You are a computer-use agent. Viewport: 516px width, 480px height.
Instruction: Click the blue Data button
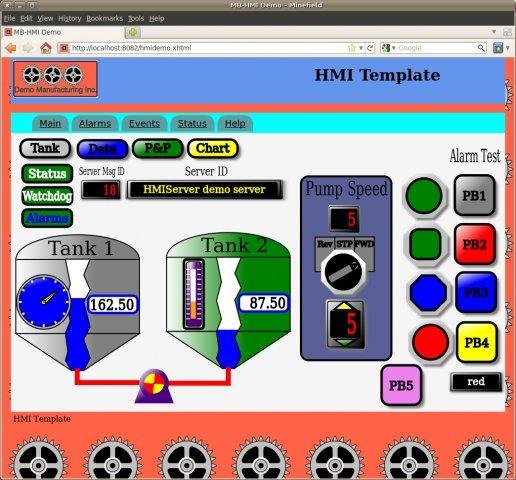pyautogui.click(x=102, y=149)
